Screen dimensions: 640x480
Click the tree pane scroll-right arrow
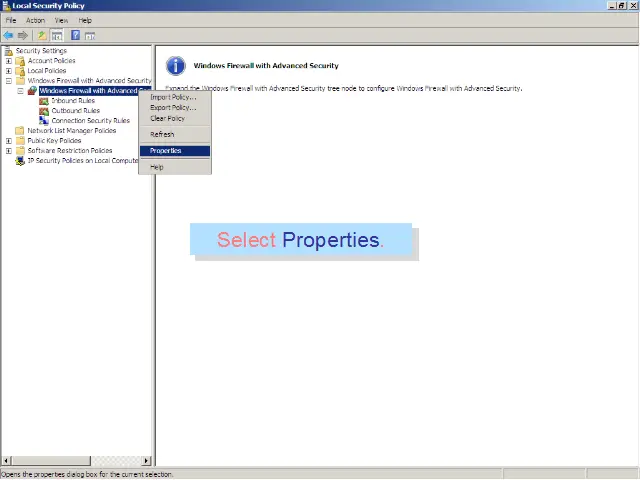coord(146,461)
